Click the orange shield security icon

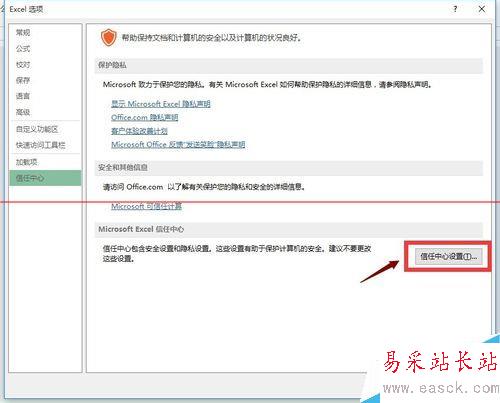coord(109,37)
